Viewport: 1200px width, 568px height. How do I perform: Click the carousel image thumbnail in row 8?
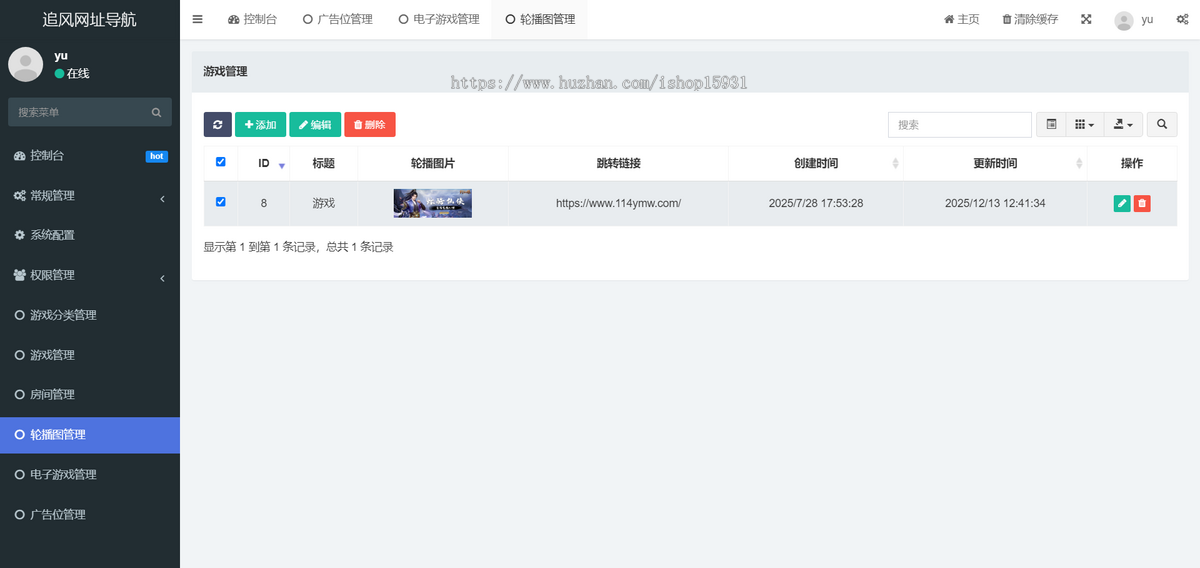coord(432,203)
